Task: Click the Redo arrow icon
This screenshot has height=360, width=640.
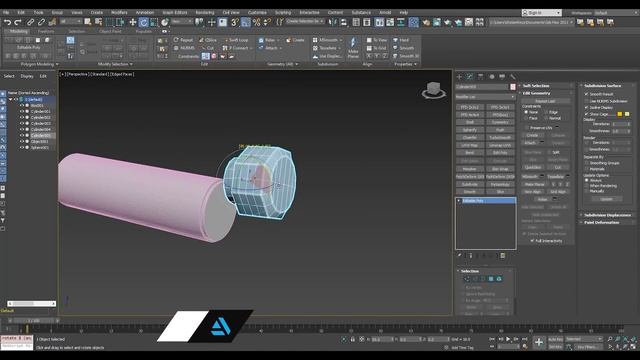Action: pos(18,22)
